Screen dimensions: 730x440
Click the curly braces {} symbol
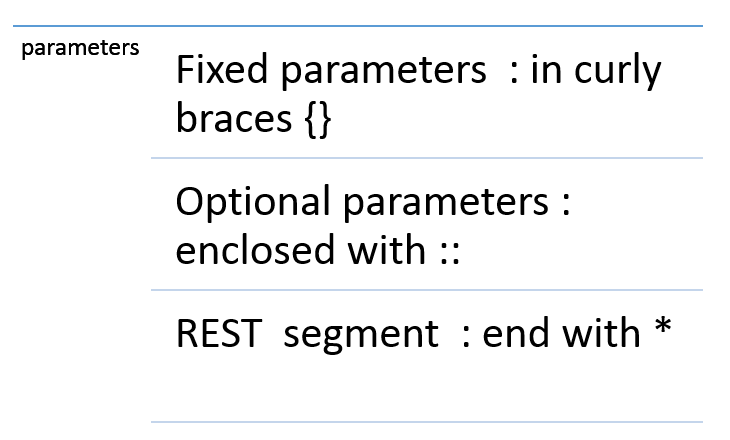pyautogui.click(x=312, y=120)
